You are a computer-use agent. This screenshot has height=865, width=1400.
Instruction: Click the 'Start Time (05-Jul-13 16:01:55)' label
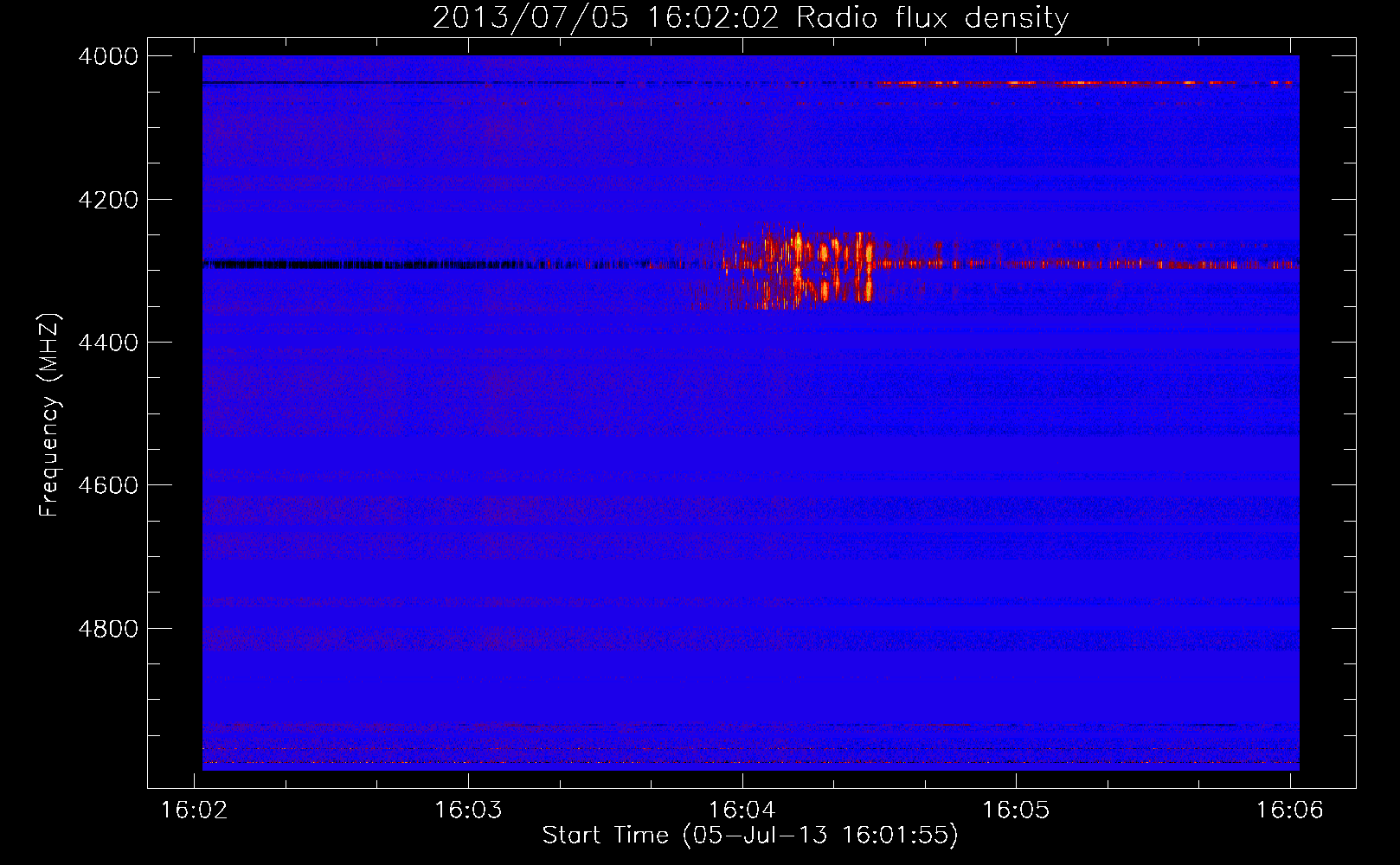point(750,836)
